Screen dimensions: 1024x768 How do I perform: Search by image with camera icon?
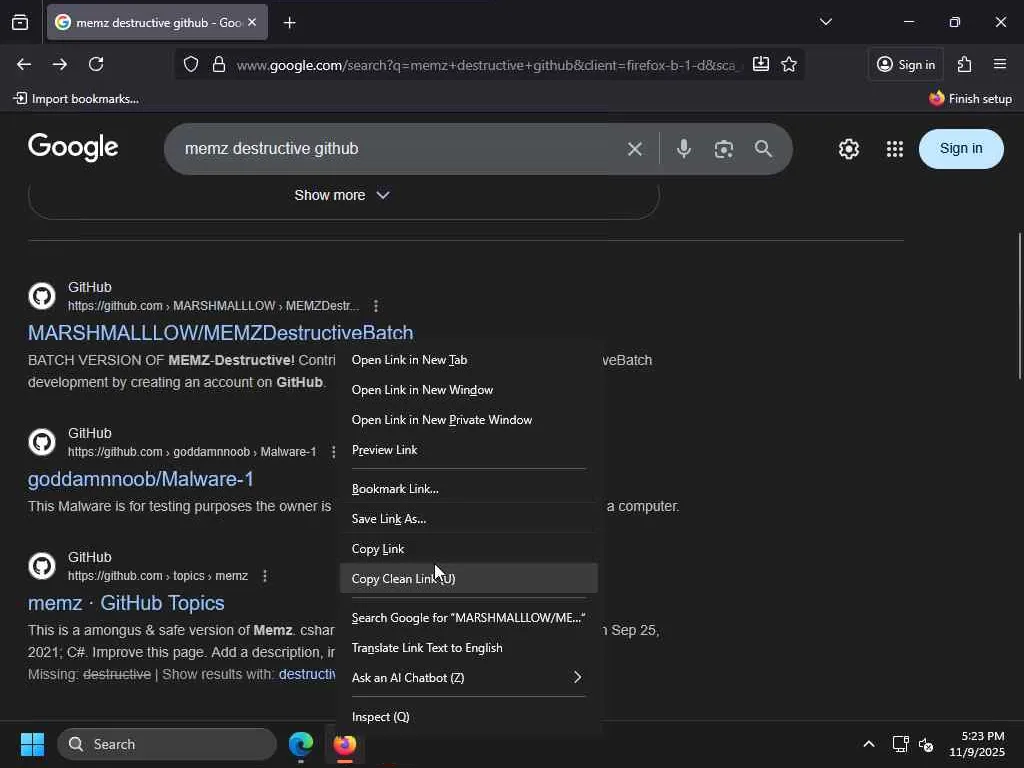[x=724, y=149]
